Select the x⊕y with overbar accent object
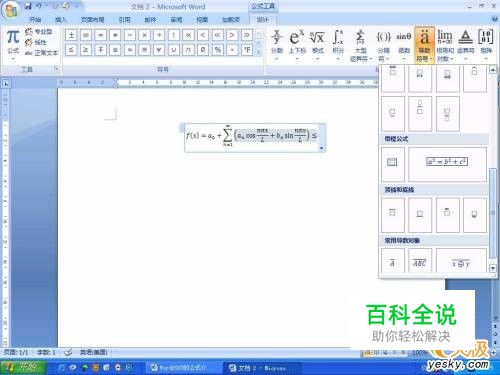 click(461, 261)
